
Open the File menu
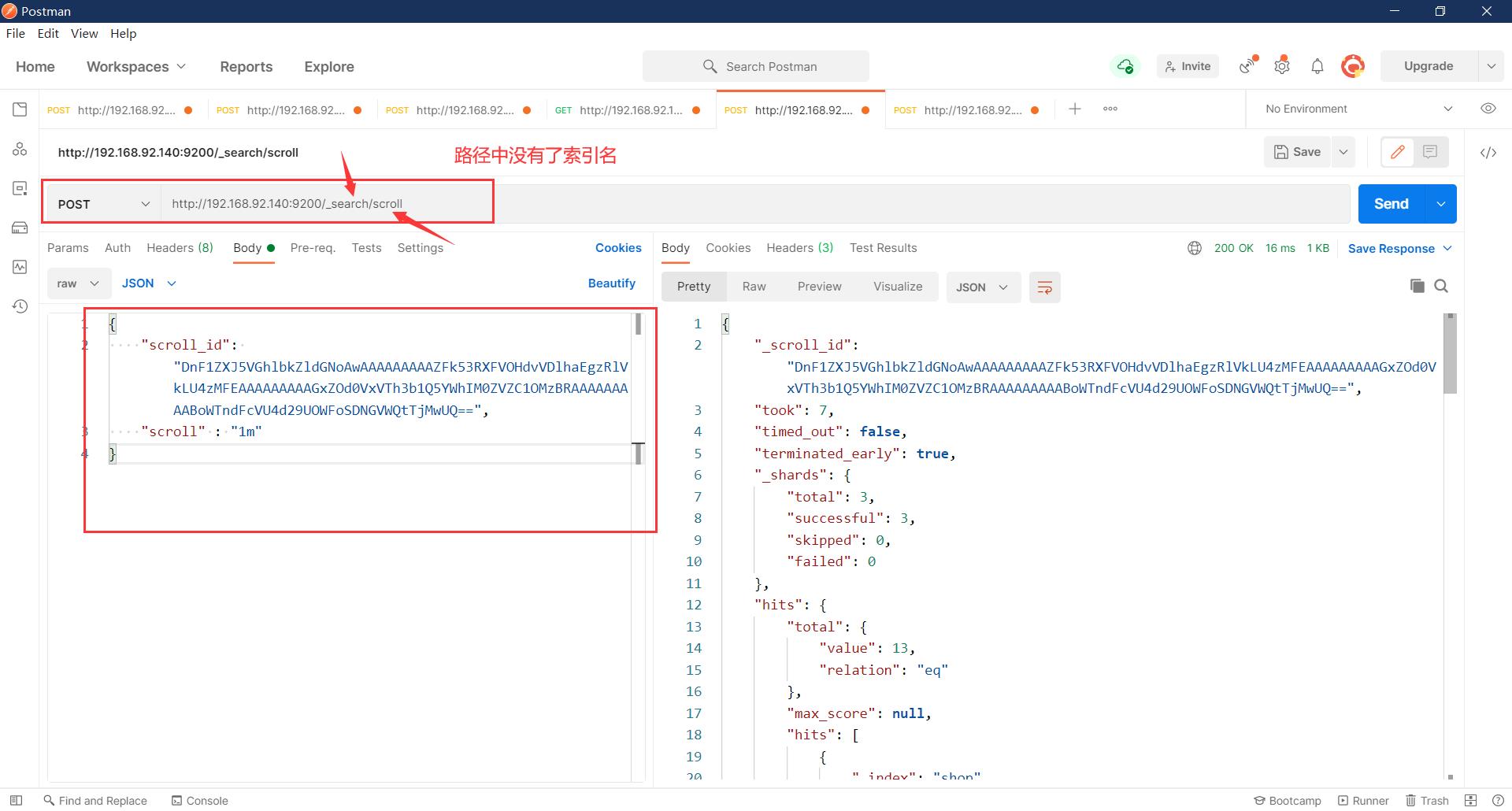(16, 33)
